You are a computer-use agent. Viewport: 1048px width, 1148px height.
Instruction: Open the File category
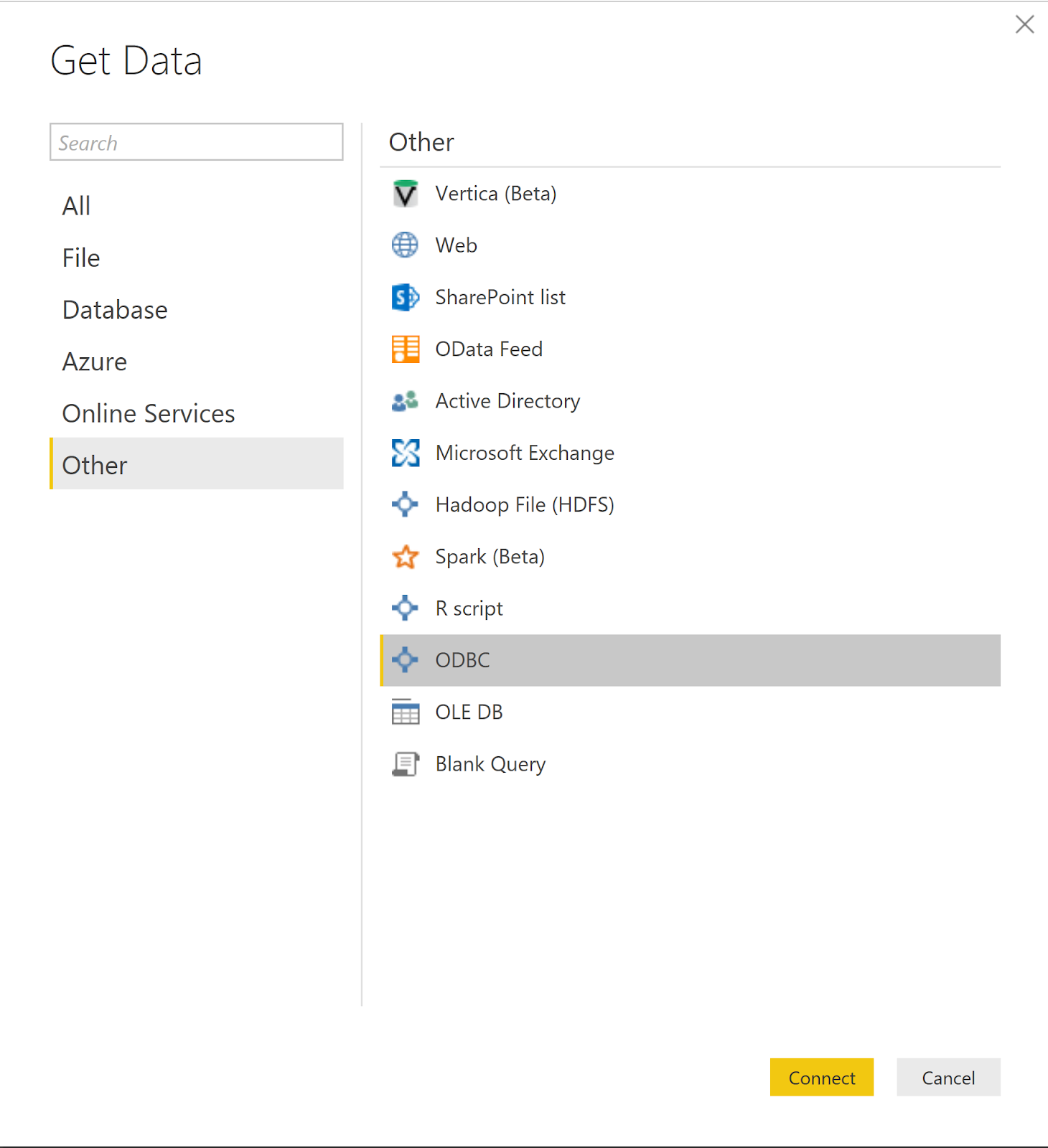click(81, 258)
